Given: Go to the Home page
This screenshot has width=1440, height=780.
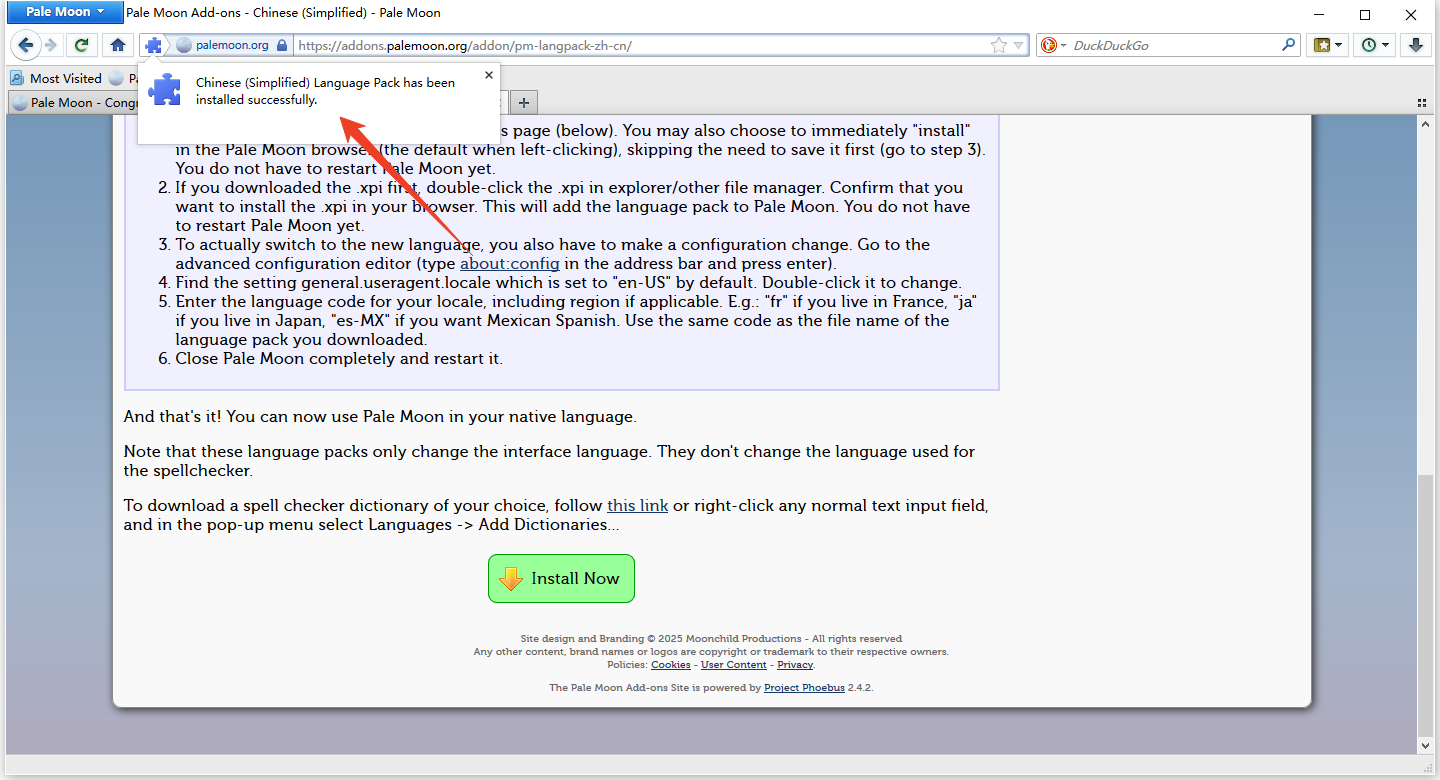Looking at the screenshot, I should 118,45.
